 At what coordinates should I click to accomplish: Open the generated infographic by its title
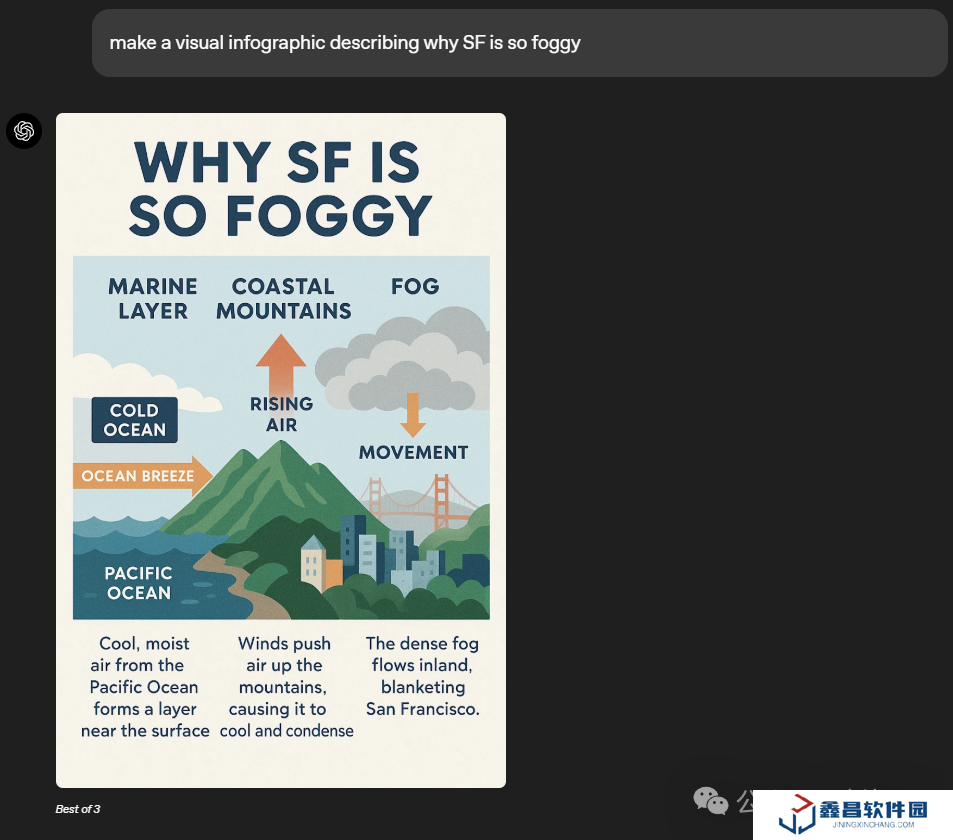pos(280,188)
